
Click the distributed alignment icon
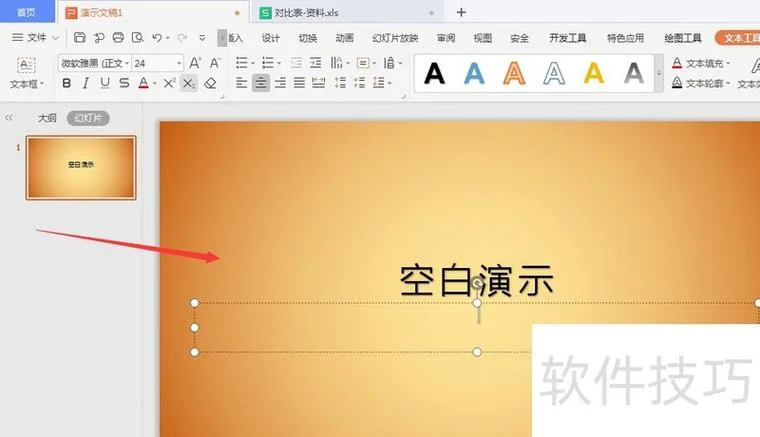point(318,83)
